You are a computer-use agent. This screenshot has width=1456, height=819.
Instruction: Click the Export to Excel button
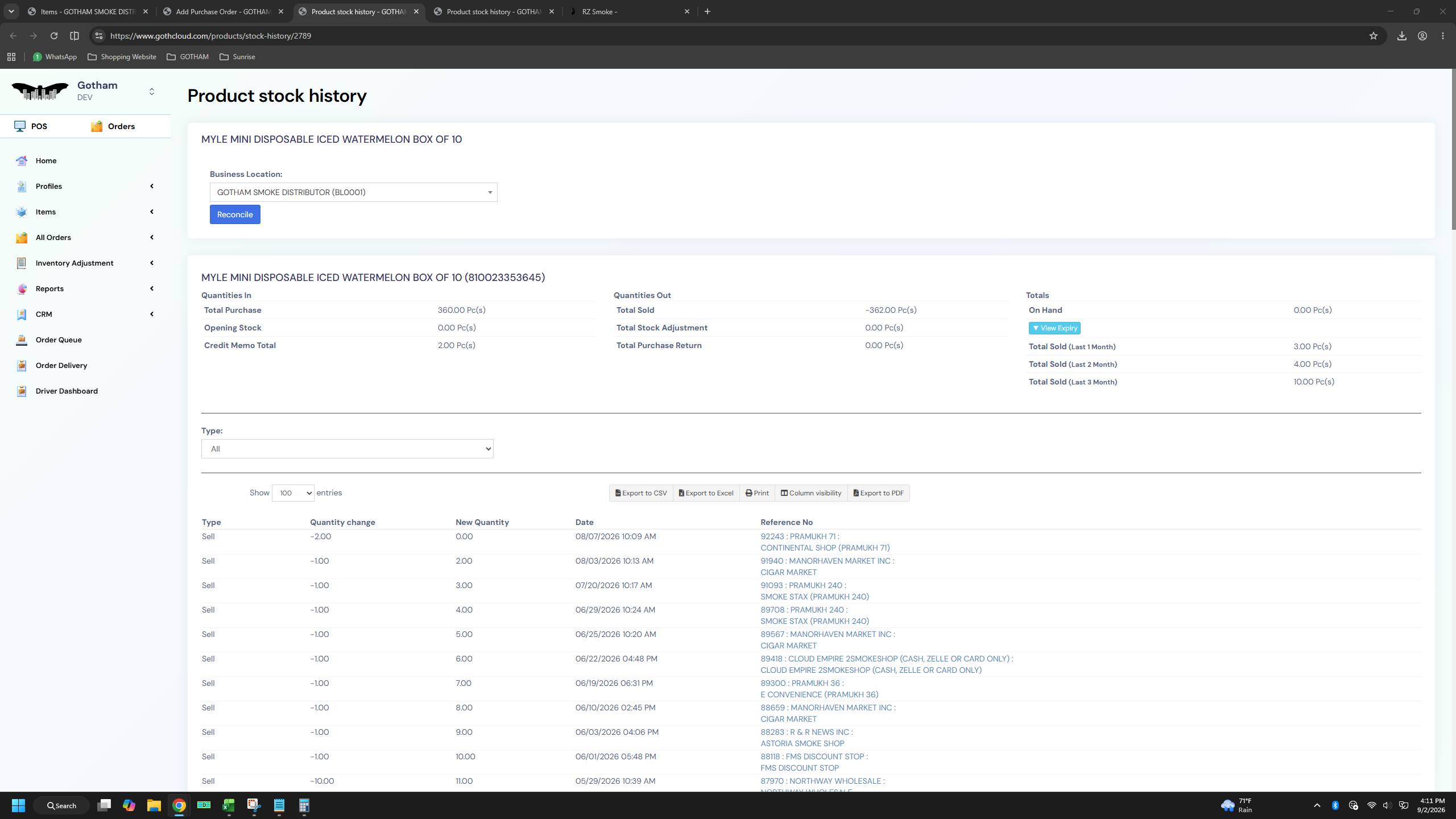click(x=706, y=493)
